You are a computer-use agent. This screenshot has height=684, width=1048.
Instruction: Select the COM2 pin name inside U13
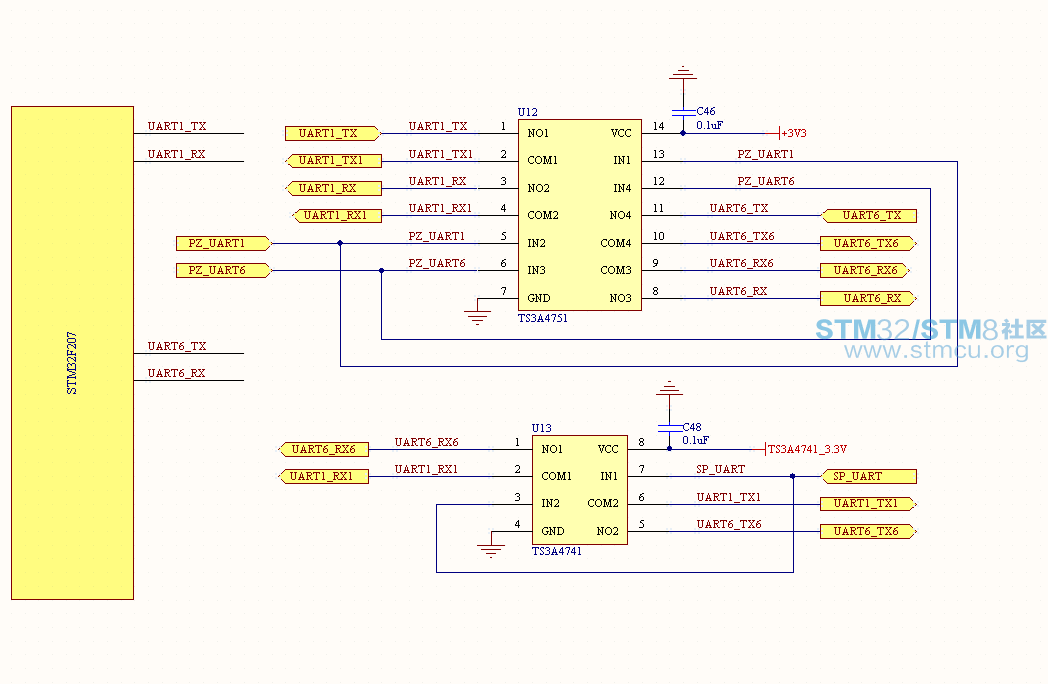pos(603,503)
